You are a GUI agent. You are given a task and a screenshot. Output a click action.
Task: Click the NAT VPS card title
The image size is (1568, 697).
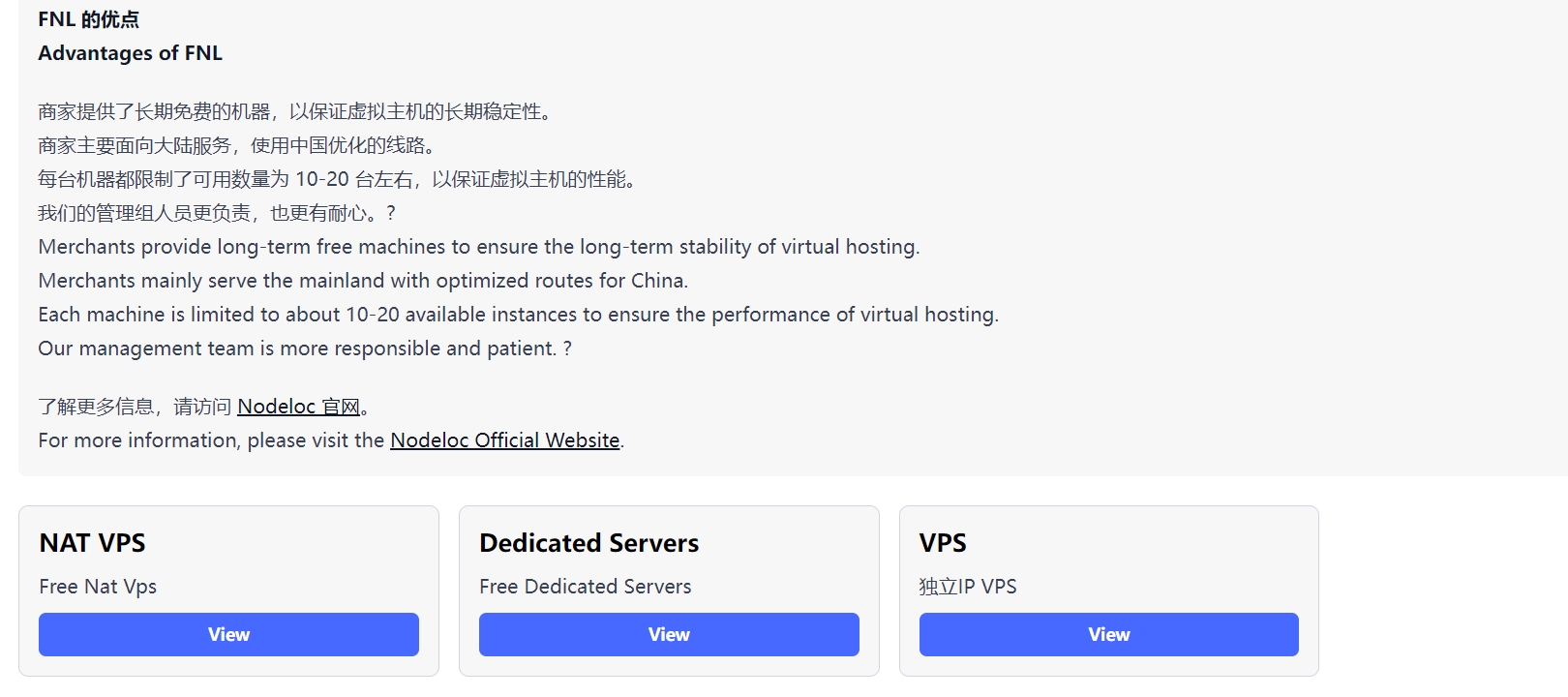[93, 543]
